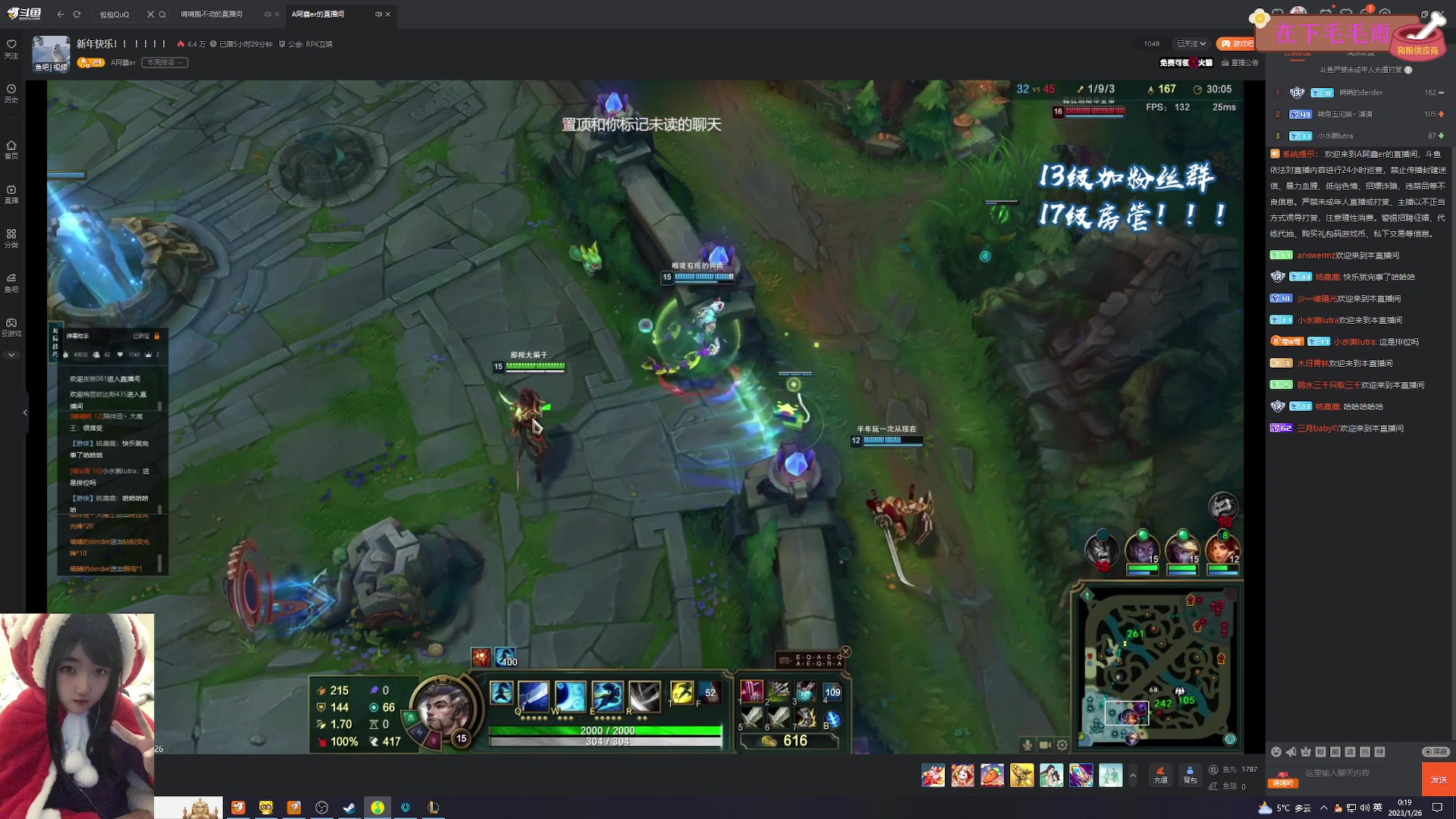The height and width of the screenshot is (819, 1456).
Task: Toggle the 滤 filter chat option
Action: click(x=1350, y=752)
